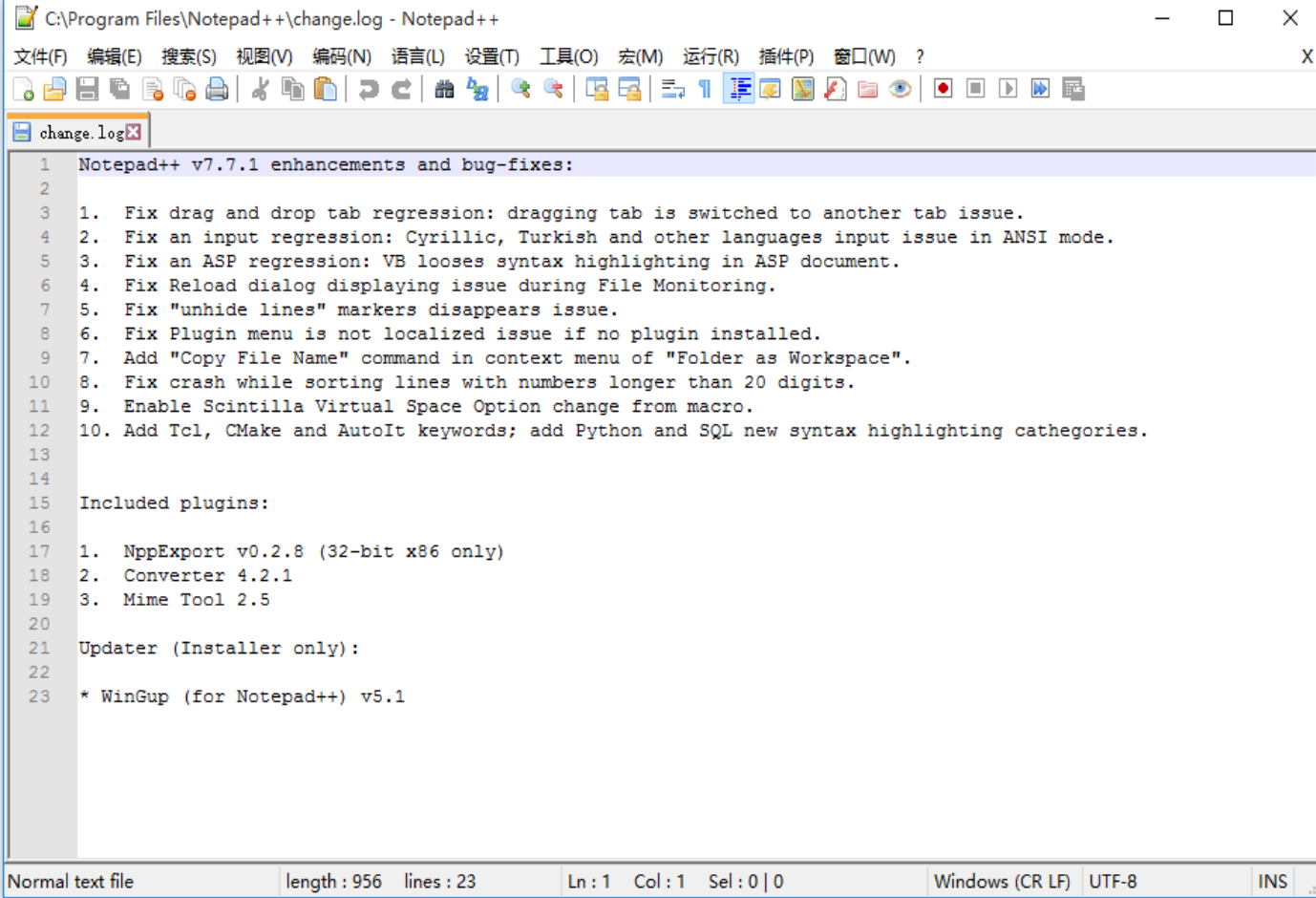Click the UTF-8 encoding status field
Image resolution: width=1316 pixels, height=898 pixels.
[x=1114, y=882]
